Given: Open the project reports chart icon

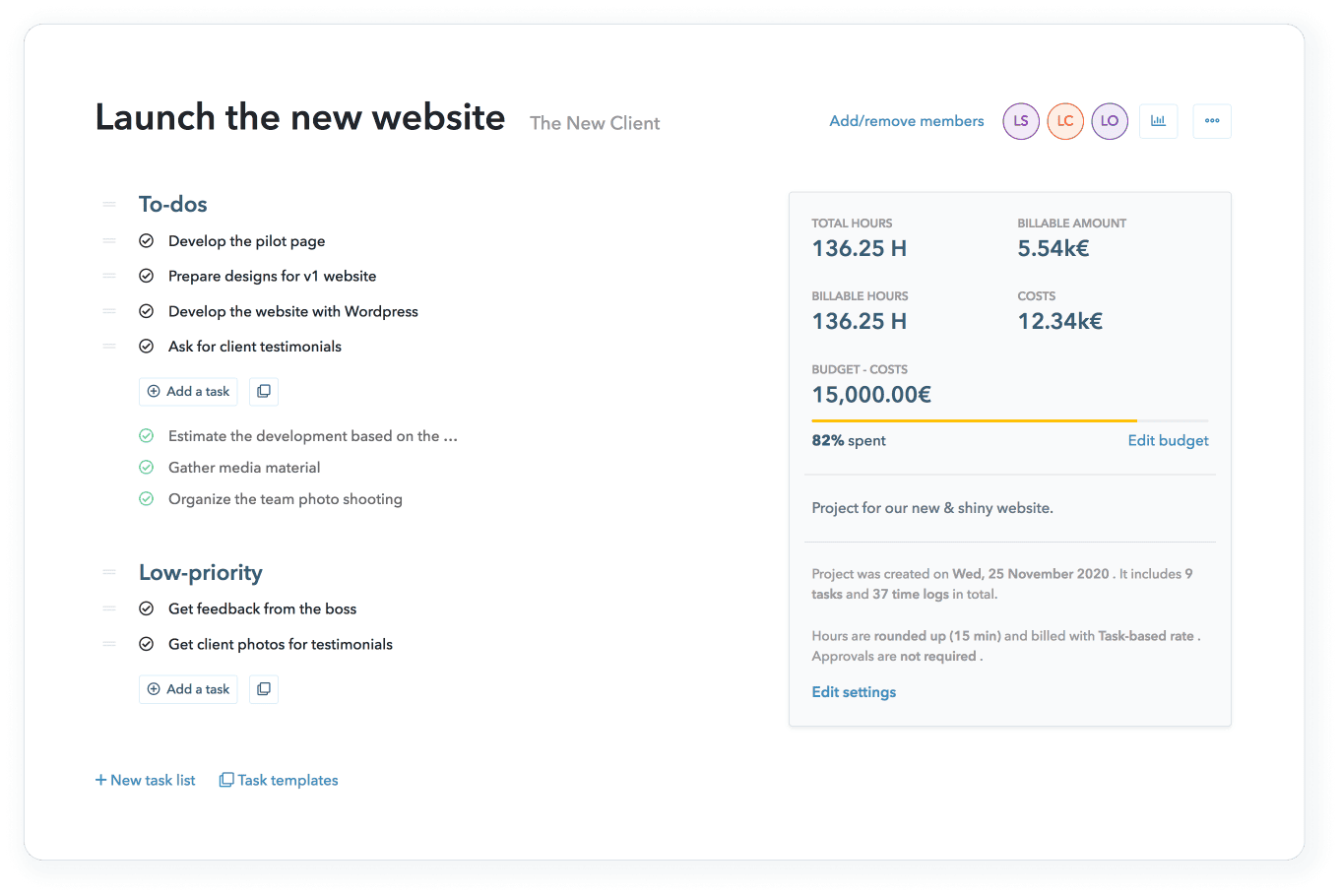Looking at the screenshot, I should click(x=1158, y=121).
